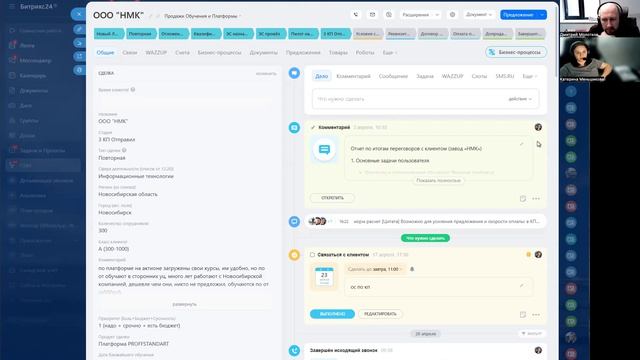Click the chat icon next to the email icon

coord(389,15)
